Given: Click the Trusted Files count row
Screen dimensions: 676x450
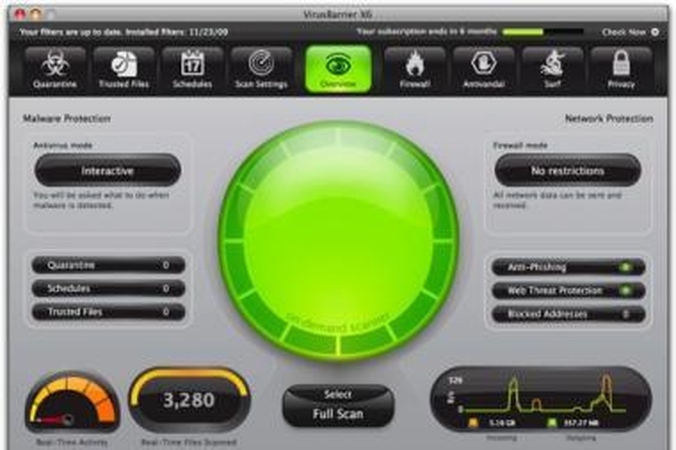Looking at the screenshot, I should 108,312.
